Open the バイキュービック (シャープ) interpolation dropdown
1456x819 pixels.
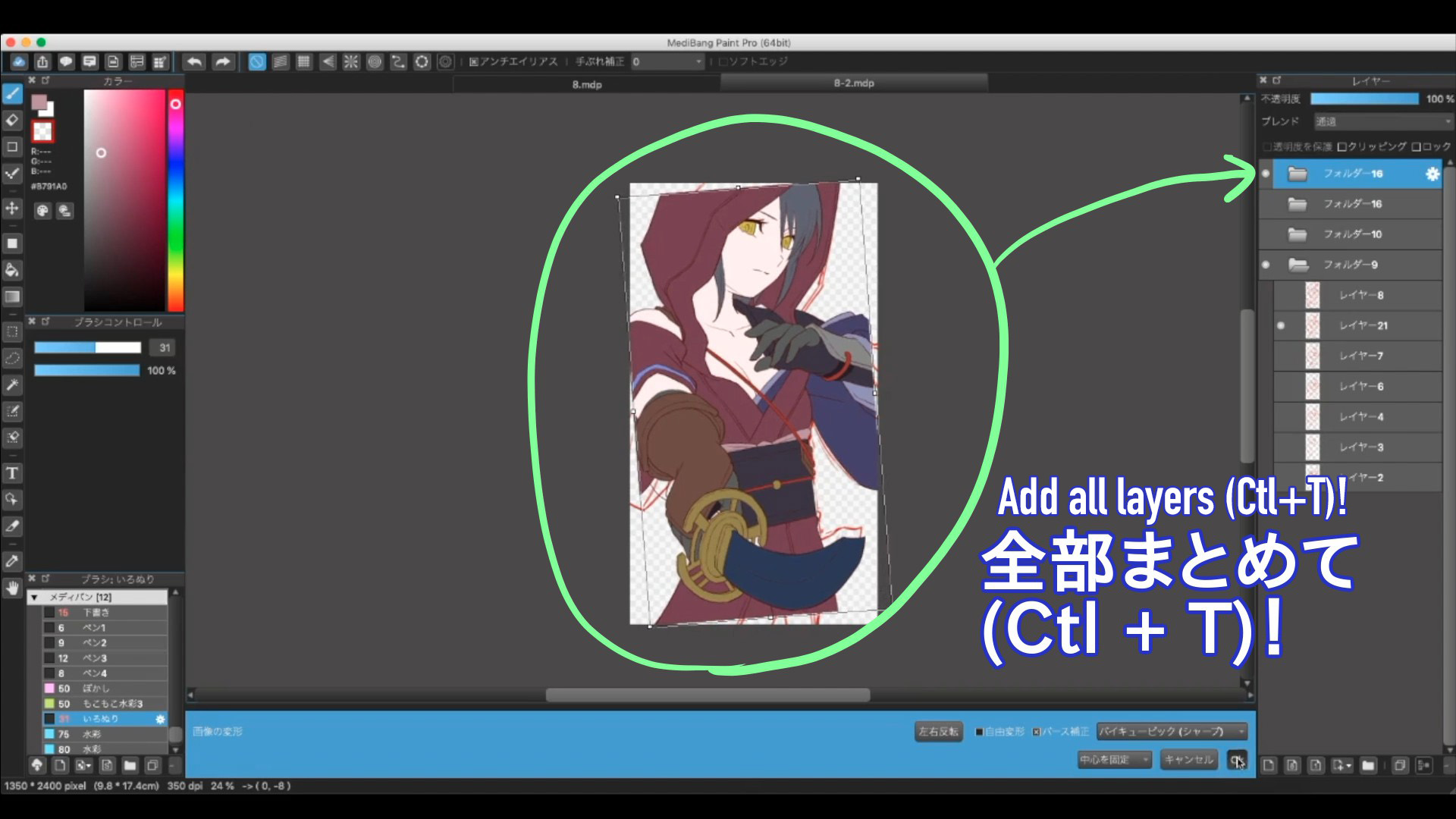point(1172,732)
